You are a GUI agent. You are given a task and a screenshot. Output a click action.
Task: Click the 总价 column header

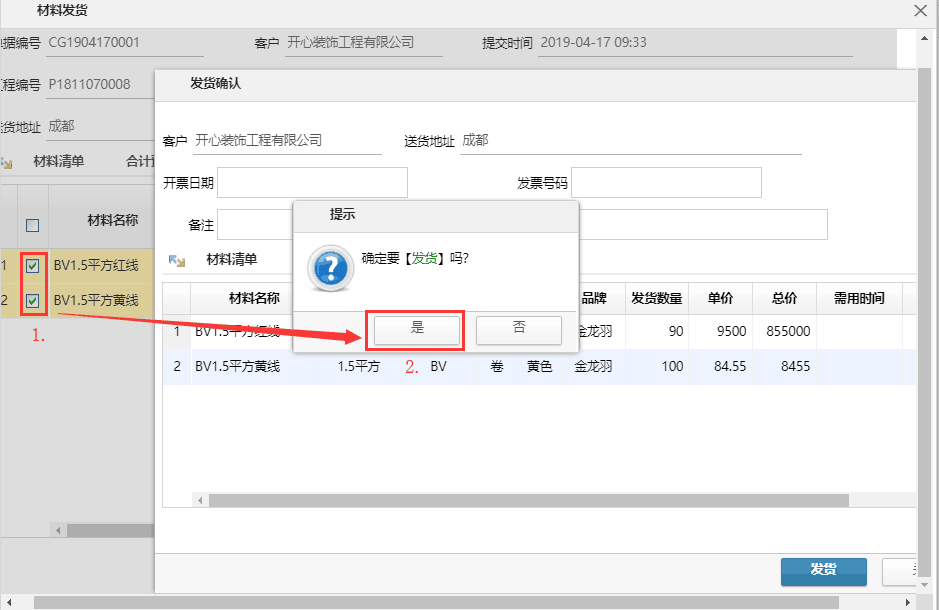coord(784,298)
